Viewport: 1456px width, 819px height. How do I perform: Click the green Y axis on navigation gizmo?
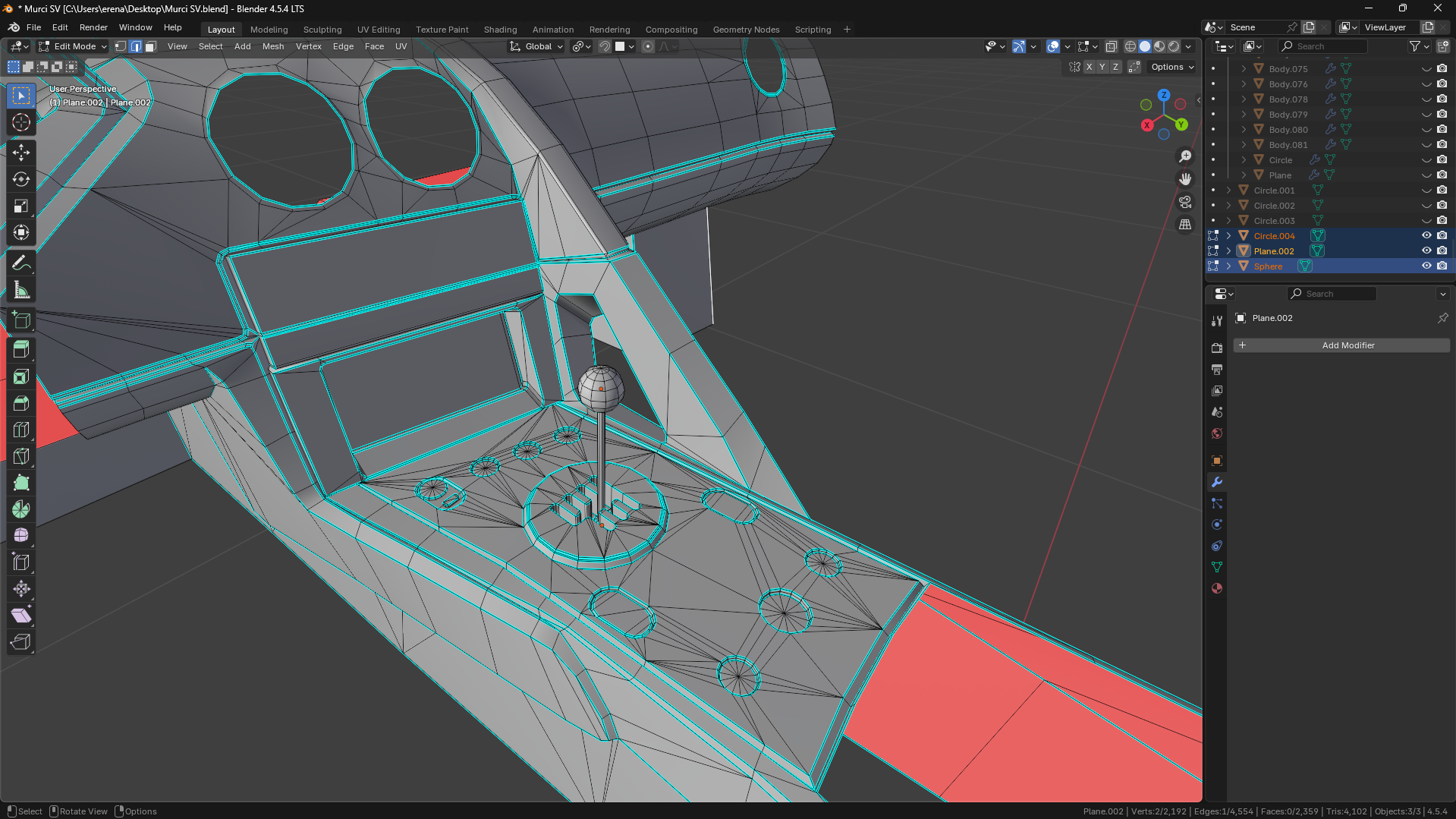pos(1181,124)
